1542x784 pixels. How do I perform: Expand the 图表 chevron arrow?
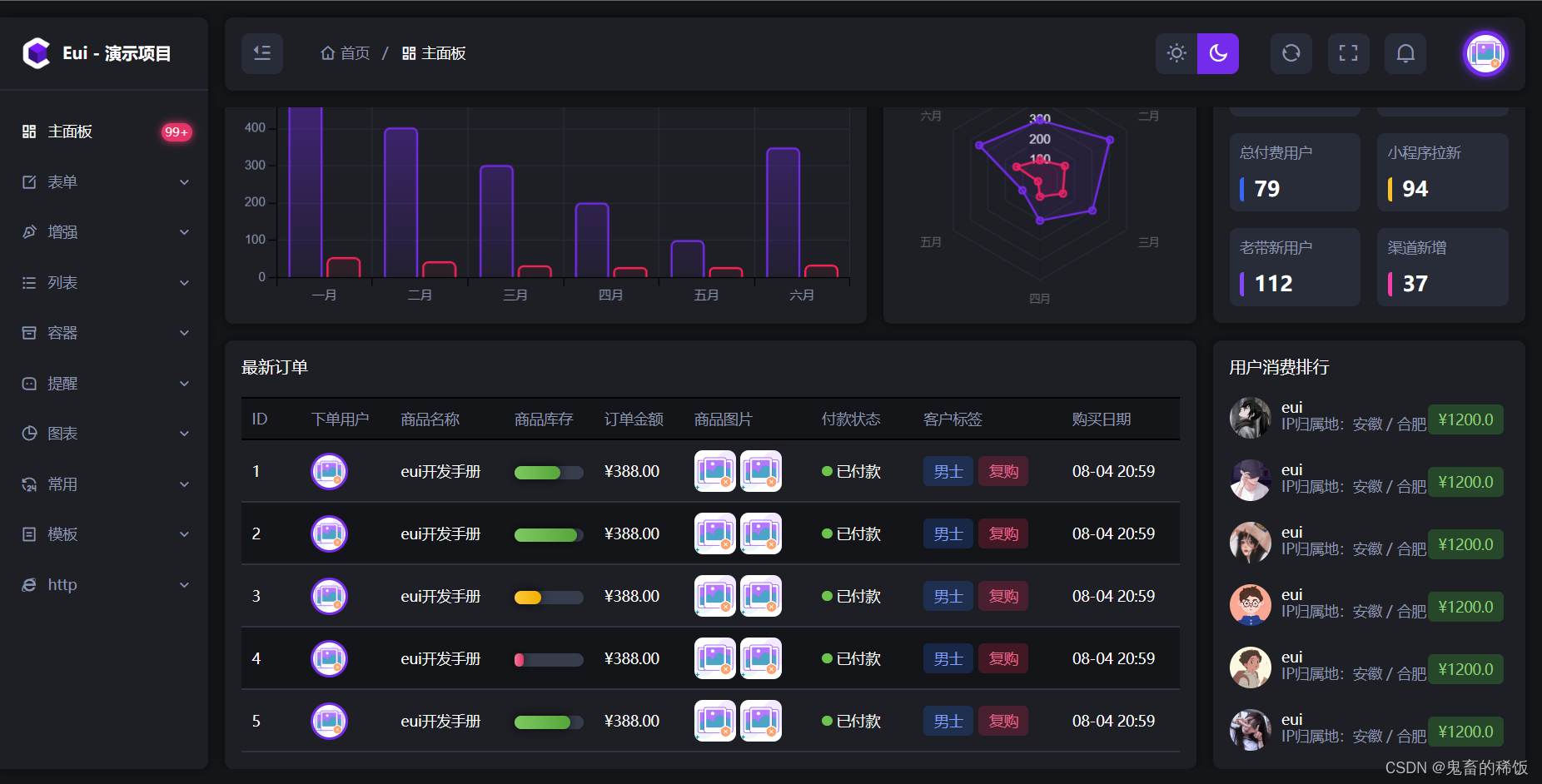tap(185, 434)
